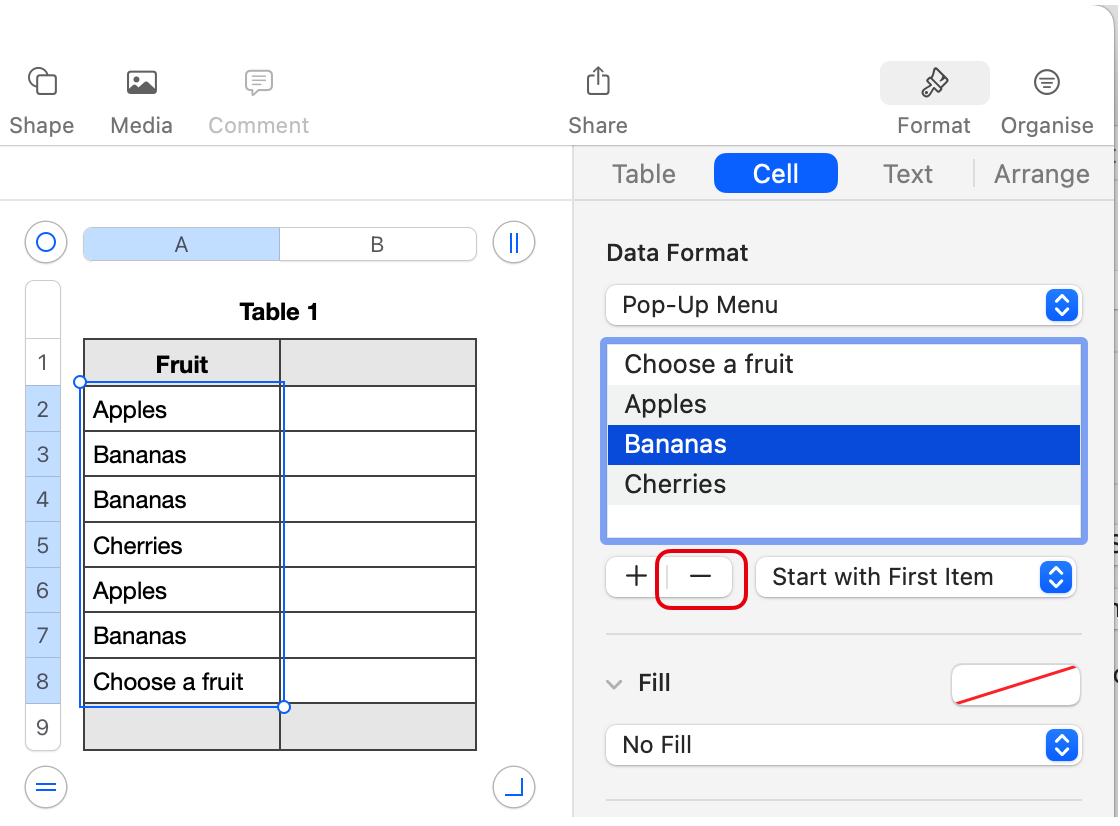Open Start with First Item dropdown
This screenshot has height=826, width=1120.
[915, 577]
